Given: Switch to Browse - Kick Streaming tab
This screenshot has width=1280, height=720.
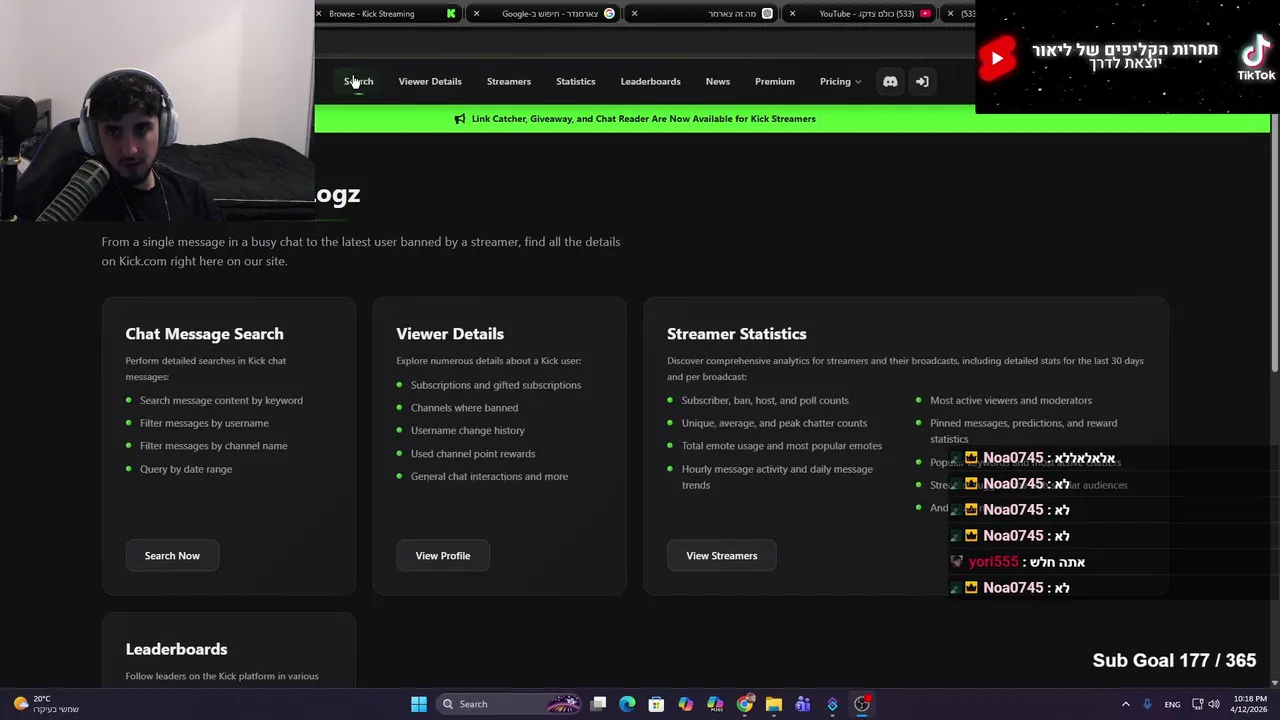Looking at the screenshot, I should tap(386, 14).
